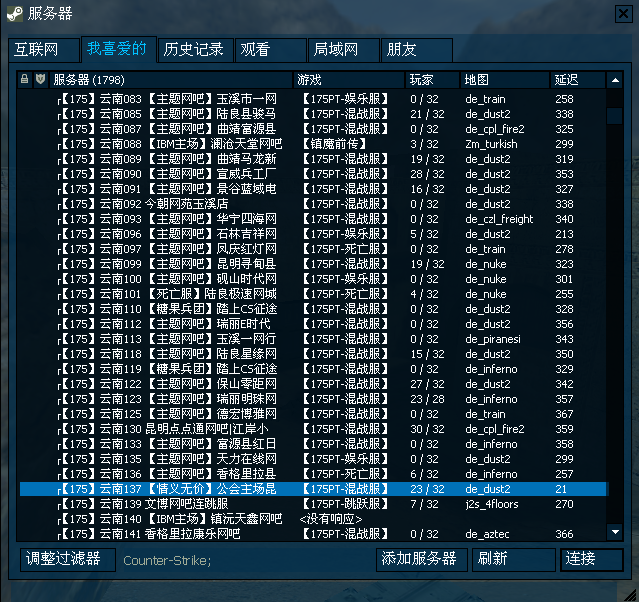
Task: Click the Steam logo icon in title bar
Action: 15,14
